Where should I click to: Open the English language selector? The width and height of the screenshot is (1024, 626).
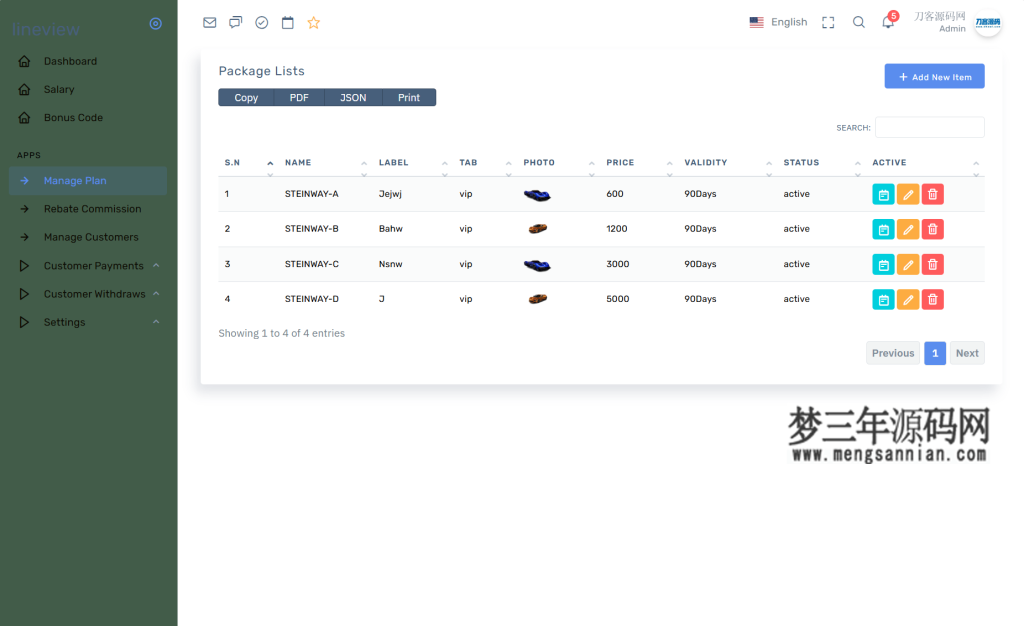pyautogui.click(x=779, y=22)
